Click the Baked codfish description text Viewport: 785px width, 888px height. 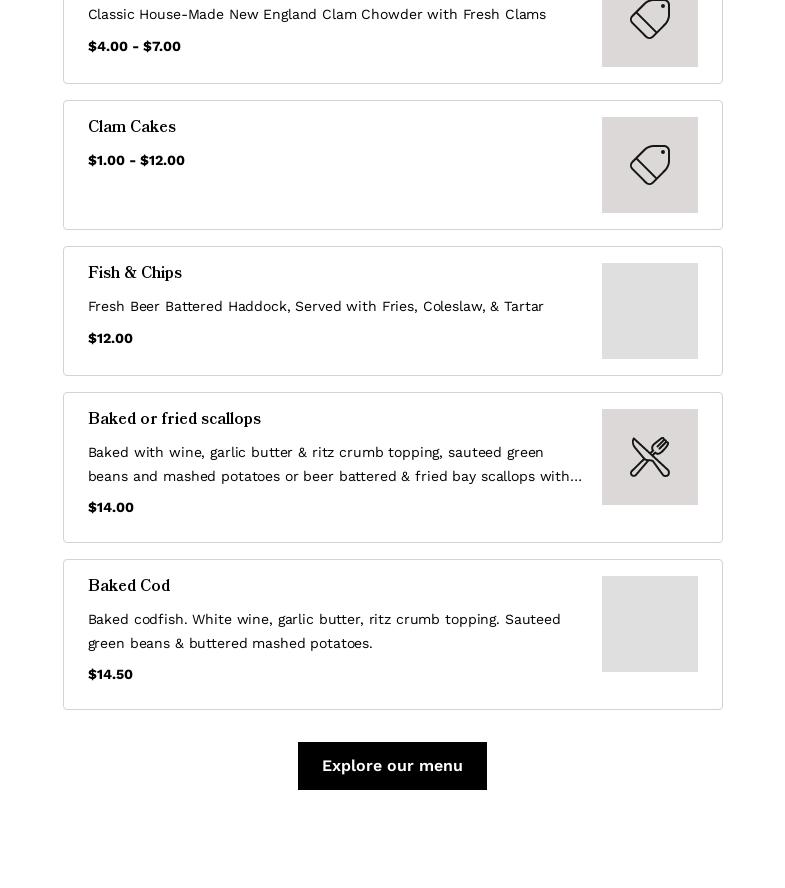324,632
